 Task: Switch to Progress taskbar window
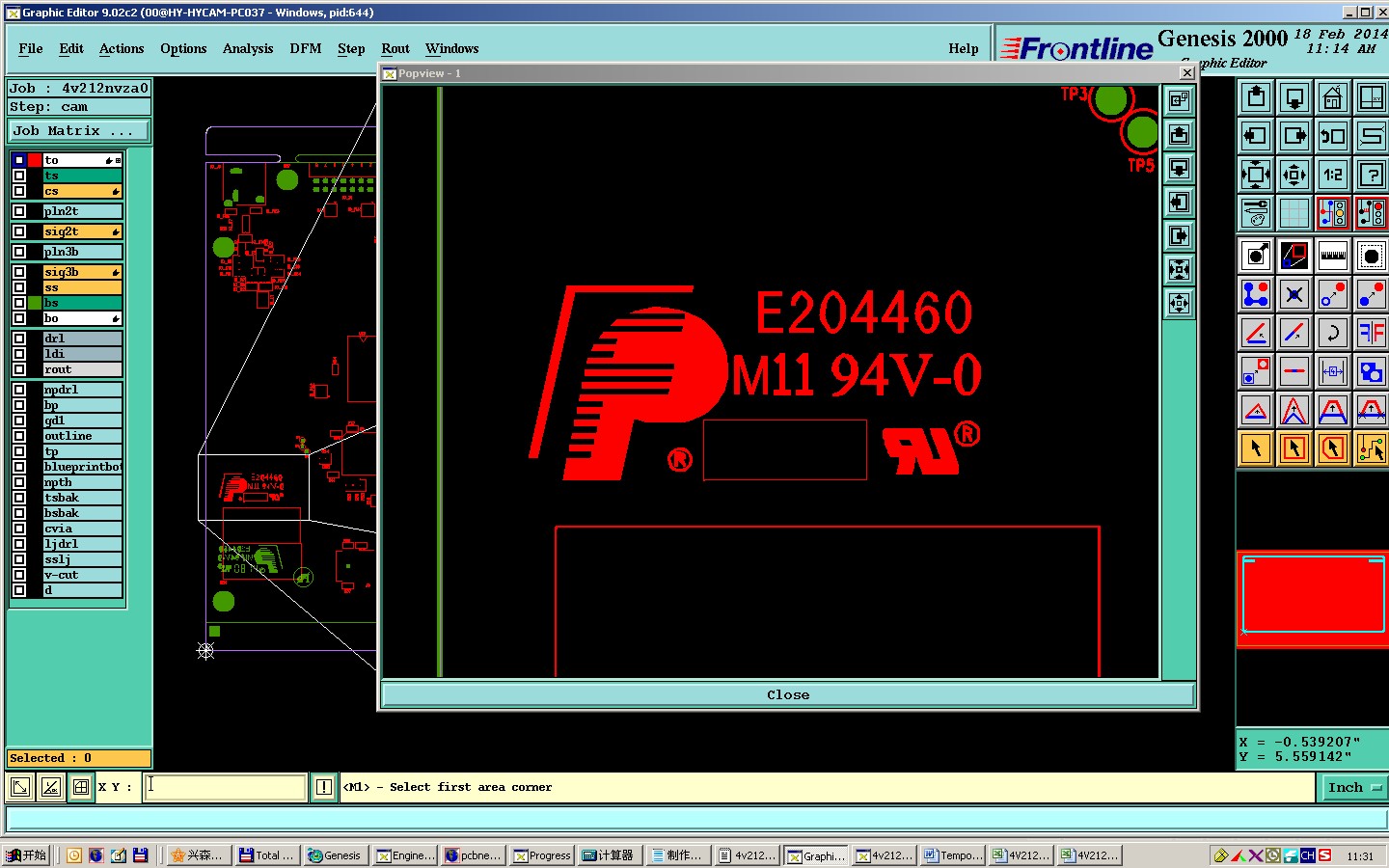pos(543,855)
